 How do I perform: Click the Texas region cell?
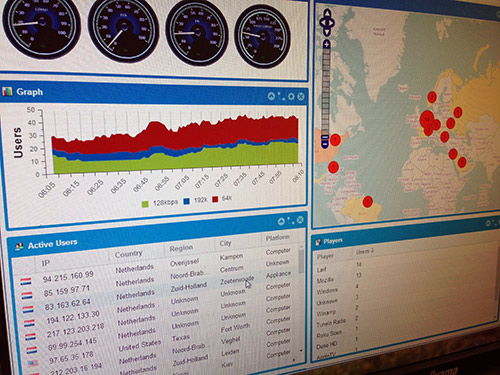click(x=181, y=338)
